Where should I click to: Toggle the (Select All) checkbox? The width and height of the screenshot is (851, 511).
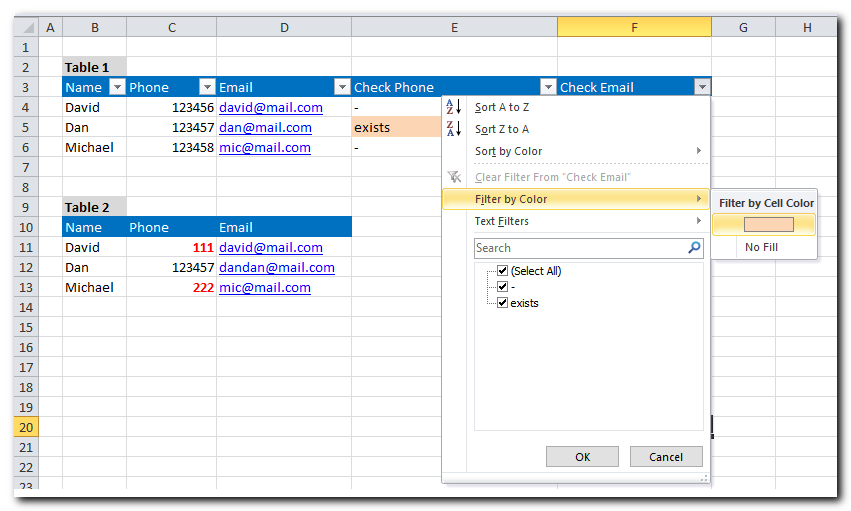(503, 271)
